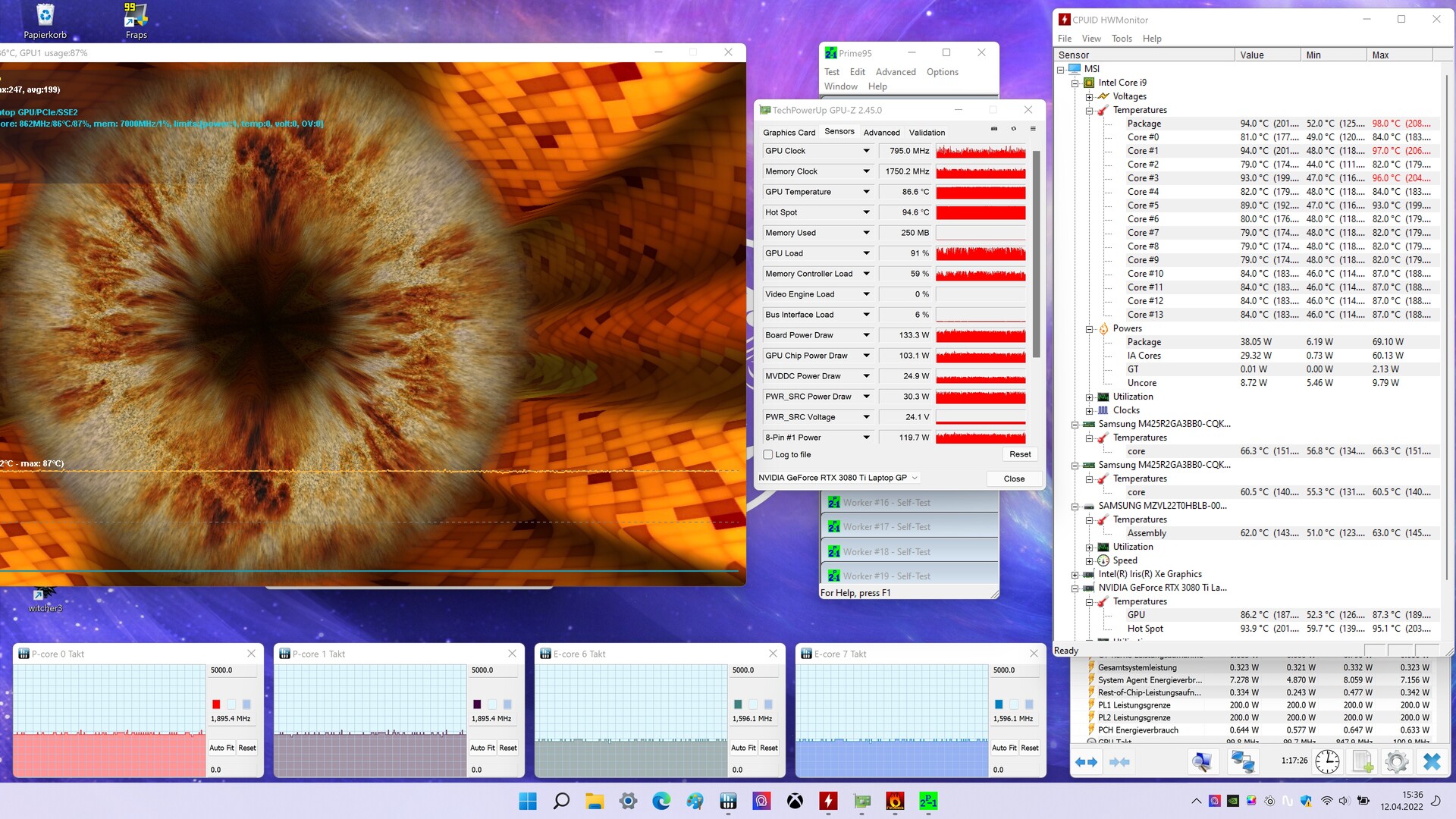The height and width of the screenshot is (819, 1456).
Task: Open the Papierkorb desktop icon
Action: pyautogui.click(x=45, y=21)
